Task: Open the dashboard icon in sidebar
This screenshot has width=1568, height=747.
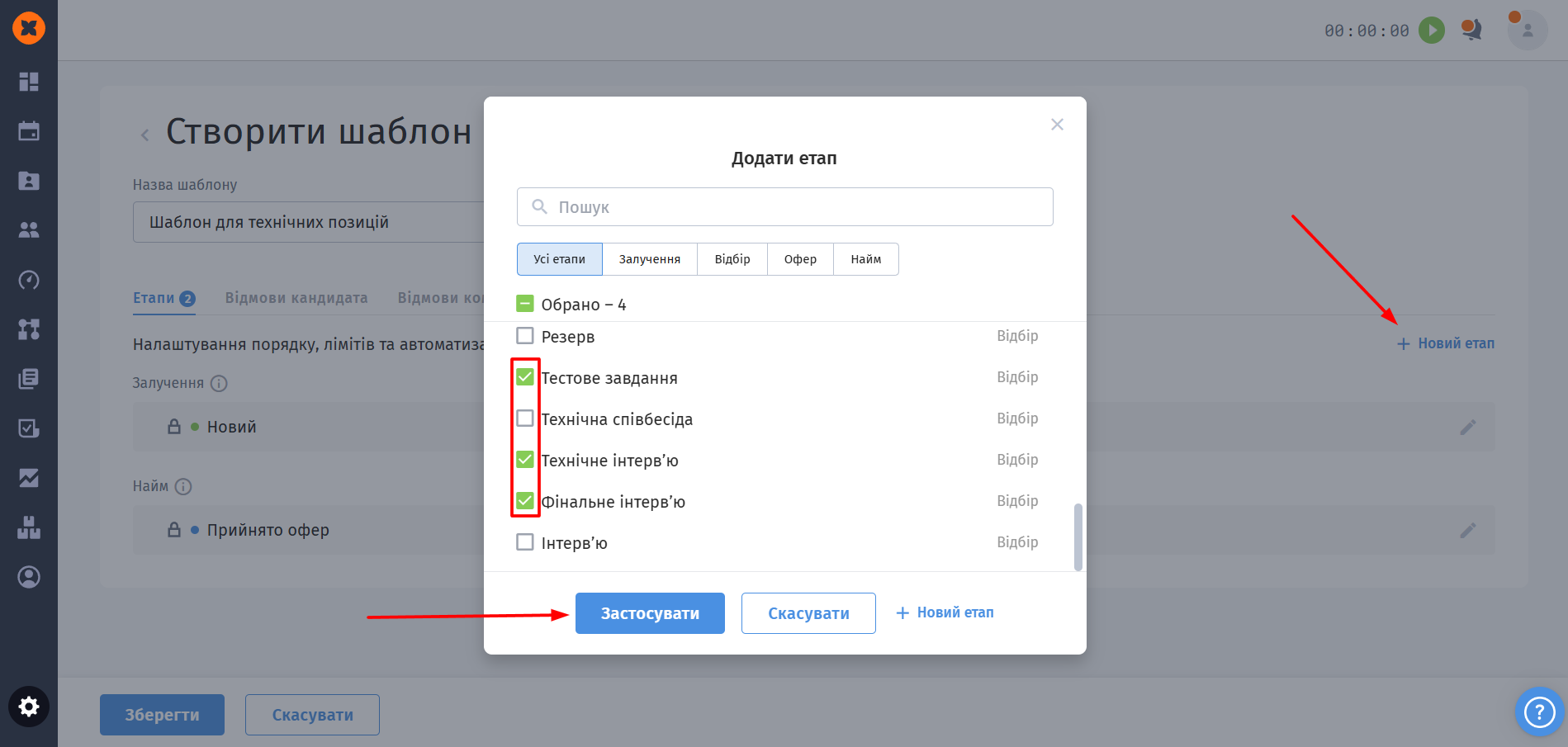Action: coord(29,82)
